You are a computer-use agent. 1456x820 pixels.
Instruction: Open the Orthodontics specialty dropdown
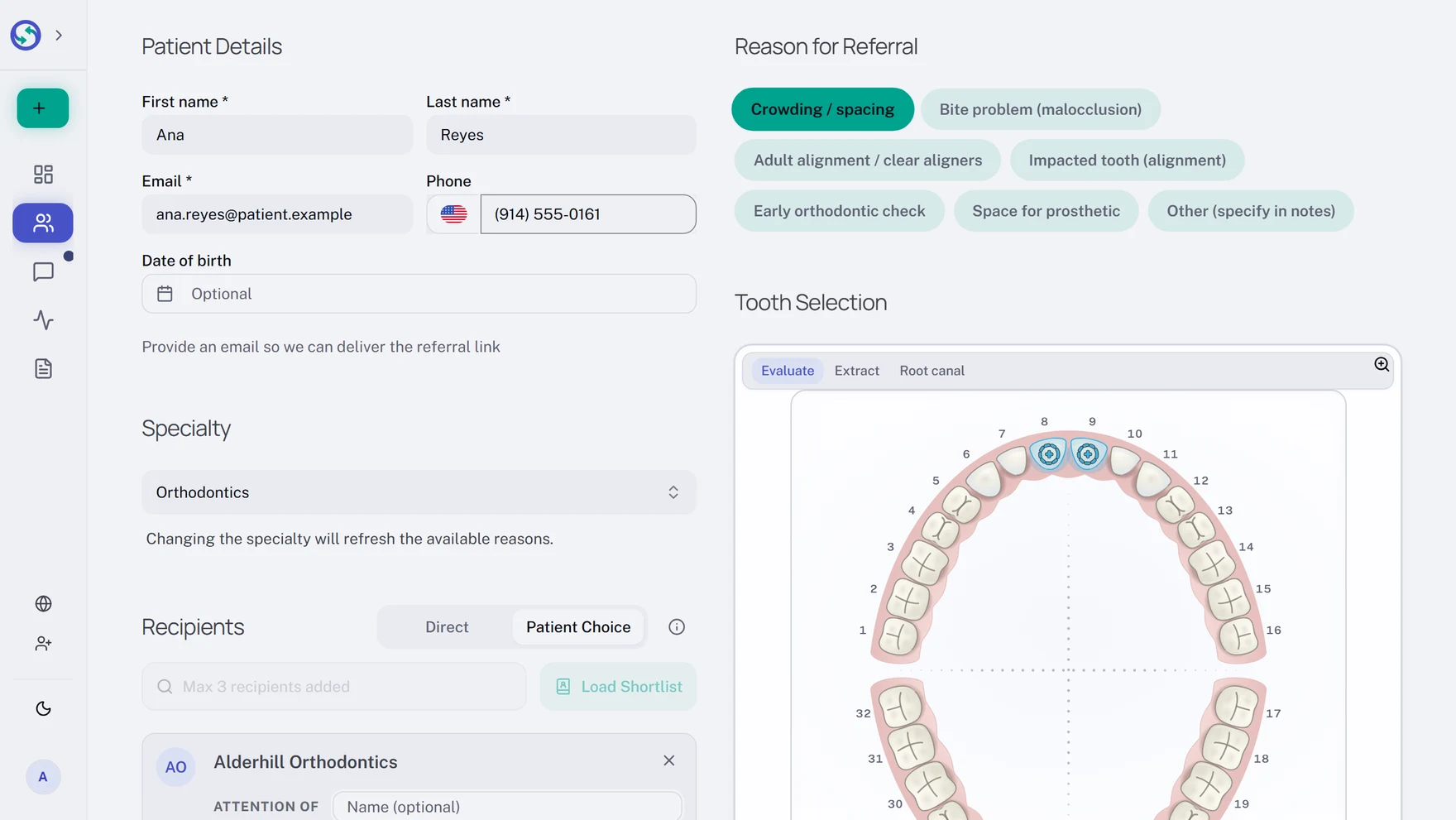pos(419,492)
